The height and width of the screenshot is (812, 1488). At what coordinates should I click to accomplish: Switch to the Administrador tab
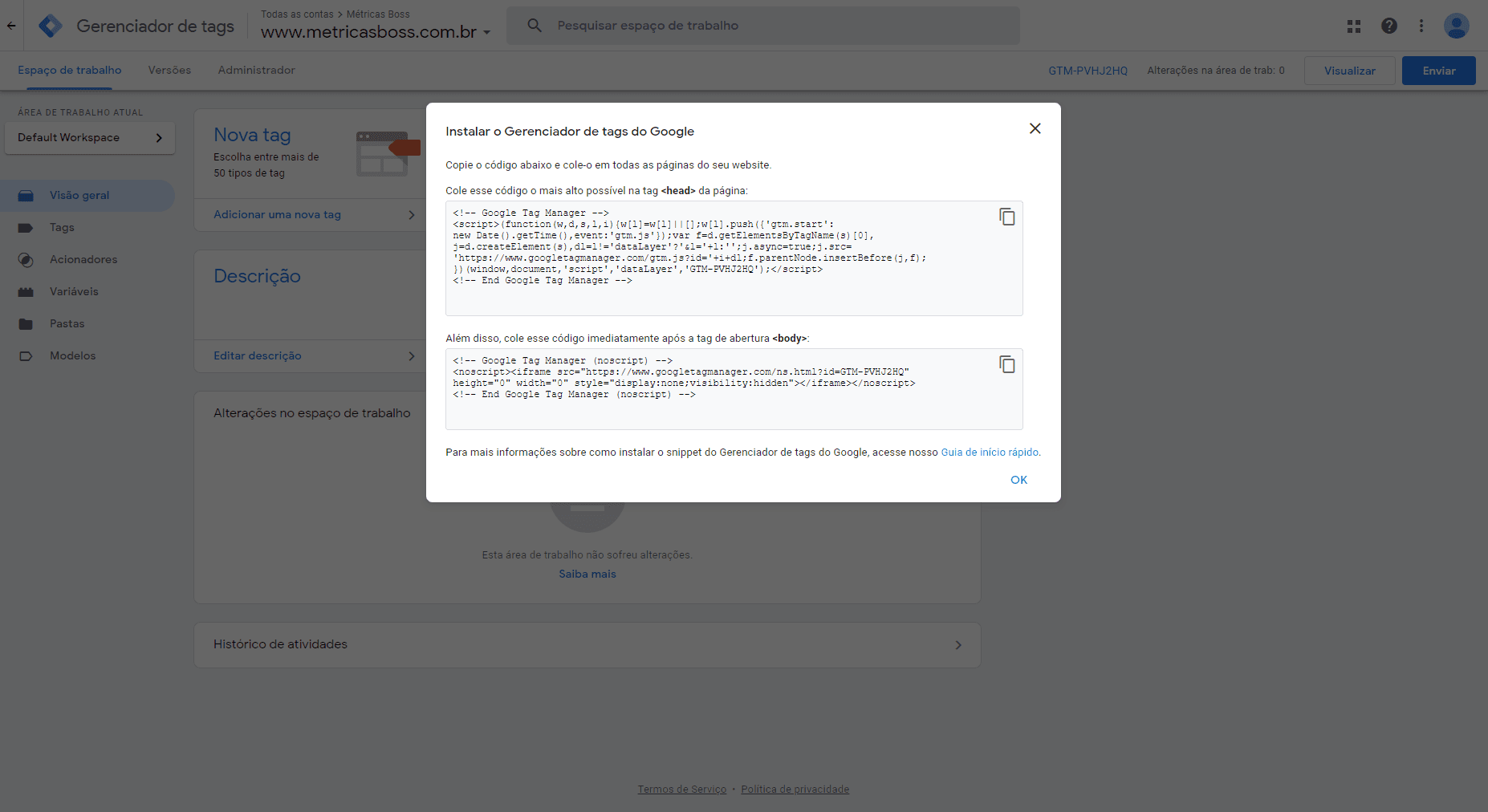[x=256, y=71]
